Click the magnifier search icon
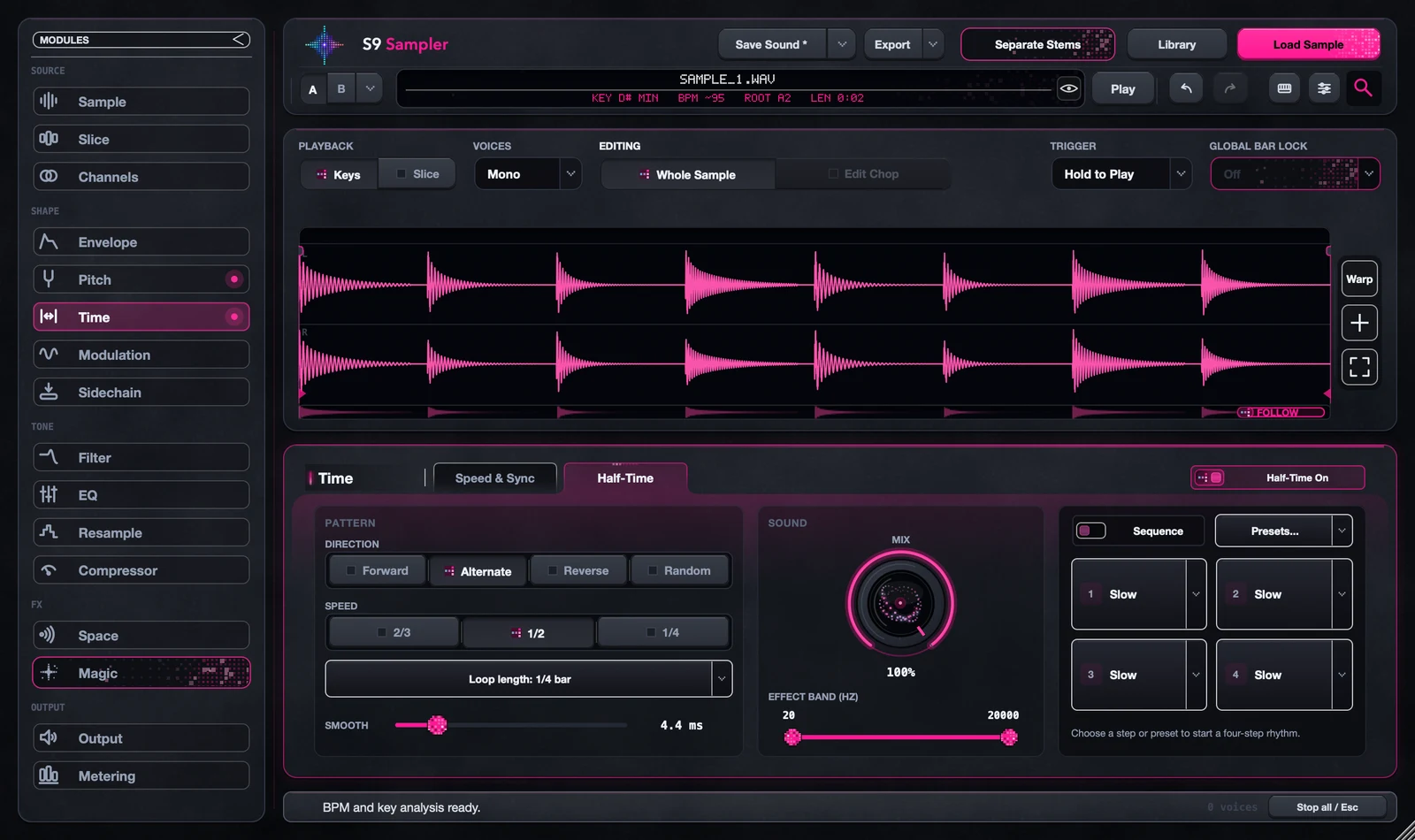Viewport: 1415px width, 840px height. click(x=1363, y=88)
